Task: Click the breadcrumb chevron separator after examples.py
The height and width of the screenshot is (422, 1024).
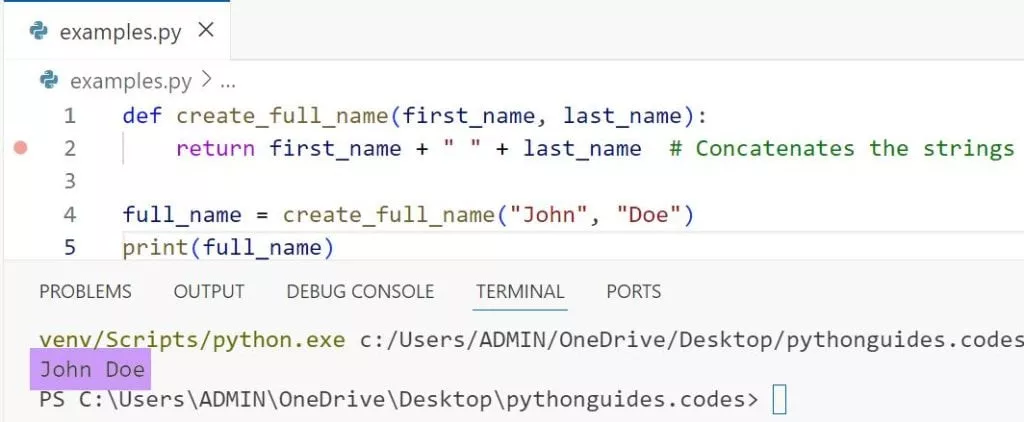Action: point(207,80)
